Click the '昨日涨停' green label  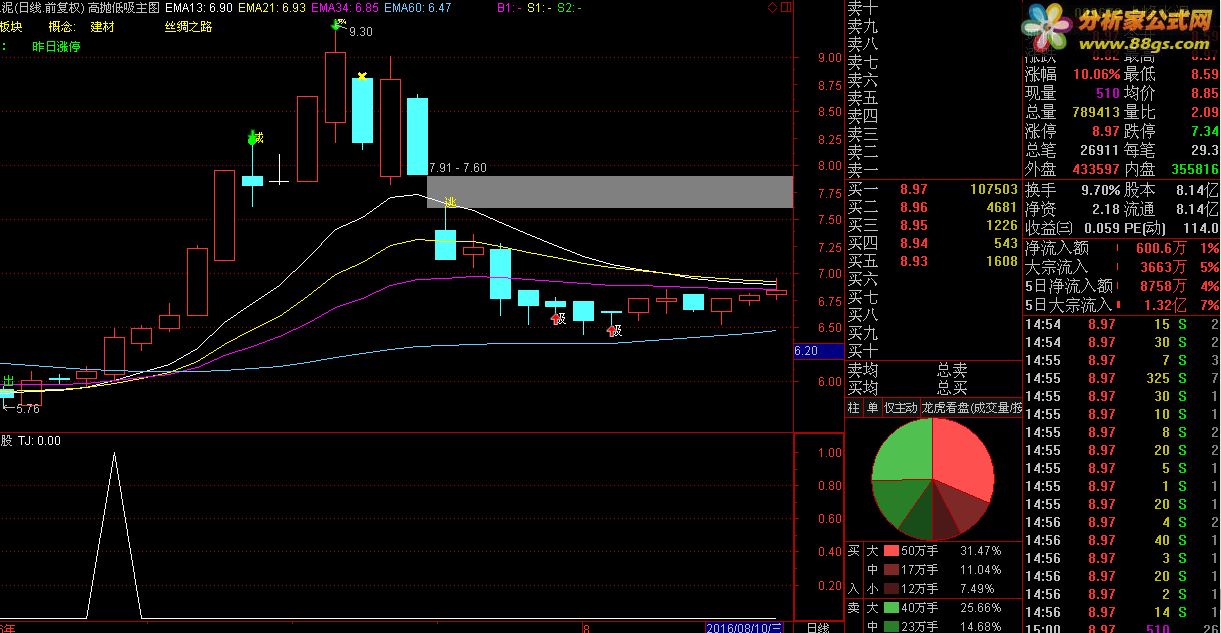(57, 46)
